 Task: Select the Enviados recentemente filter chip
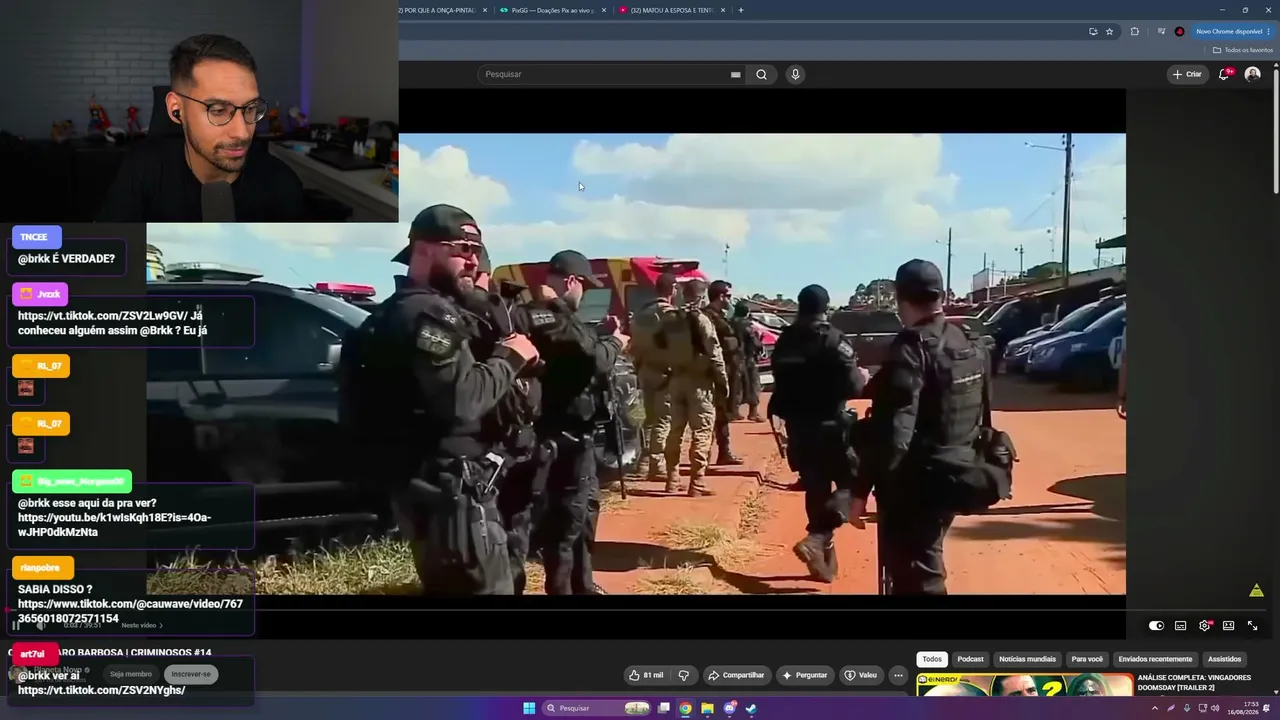[1155, 659]
